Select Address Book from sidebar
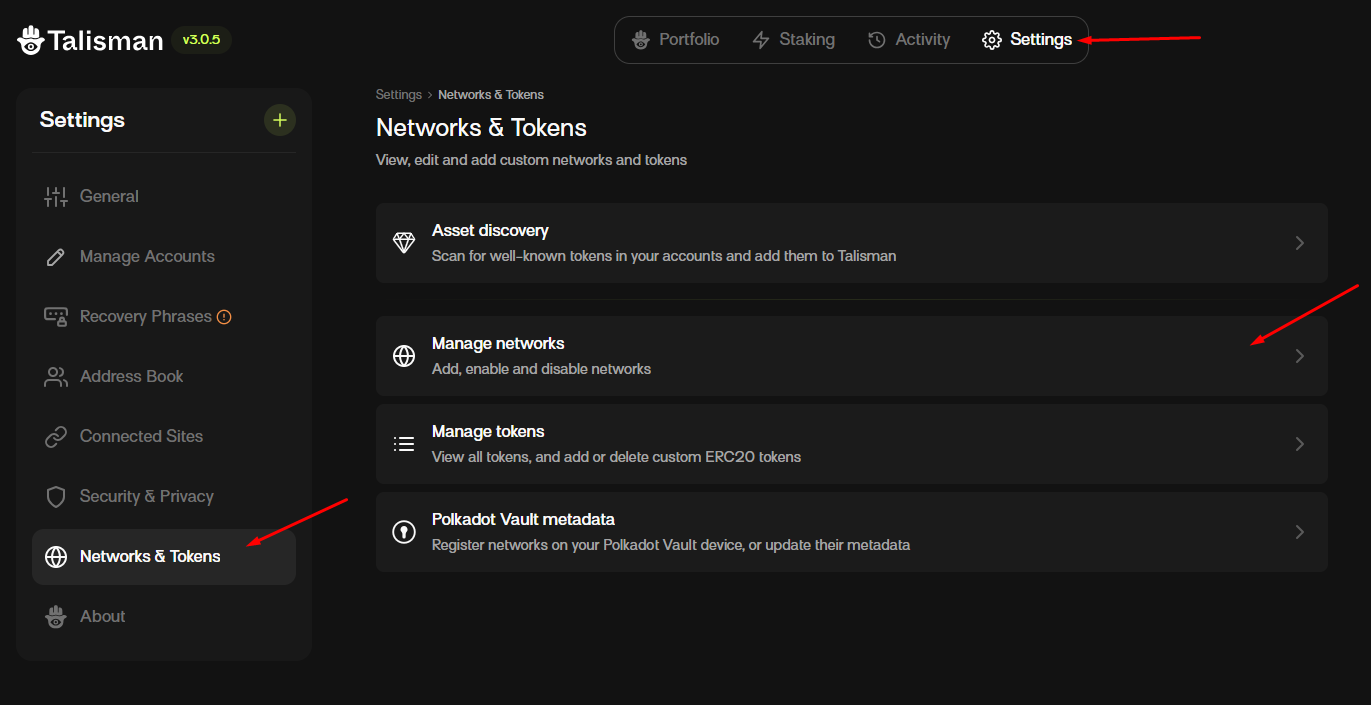The height and width of the screenshot is (705, 1371). (x=131, y=377)
